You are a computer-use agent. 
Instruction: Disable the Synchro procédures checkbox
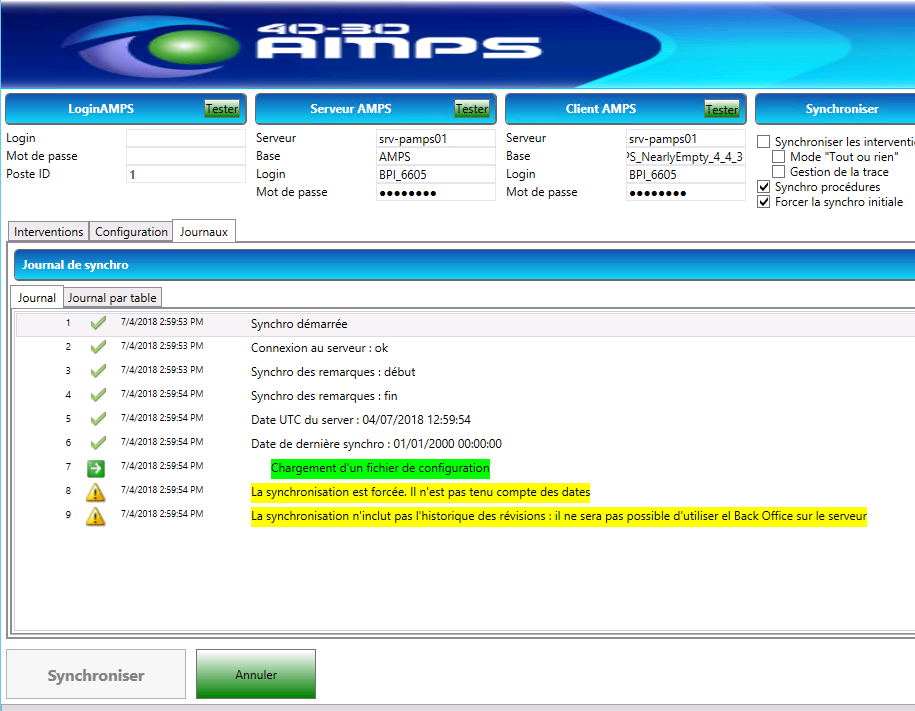764,187
